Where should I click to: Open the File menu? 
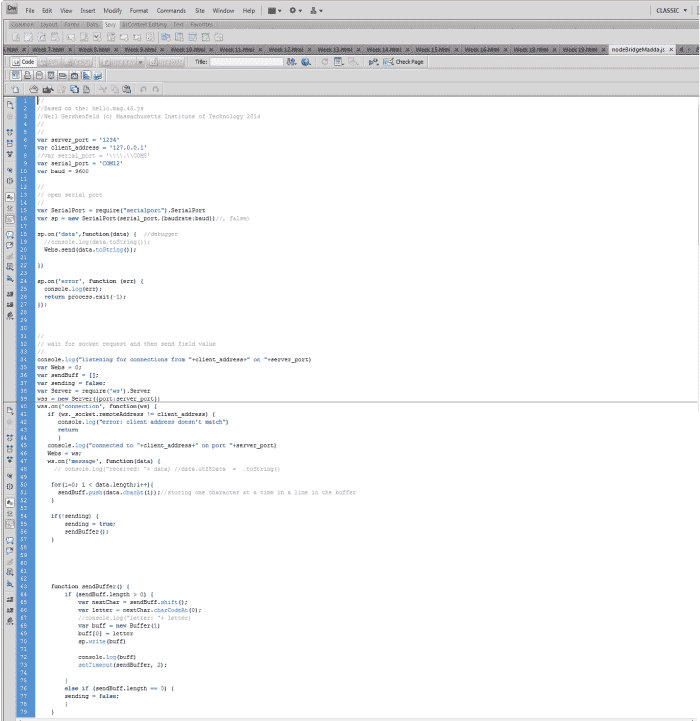[x=30, y=11]
